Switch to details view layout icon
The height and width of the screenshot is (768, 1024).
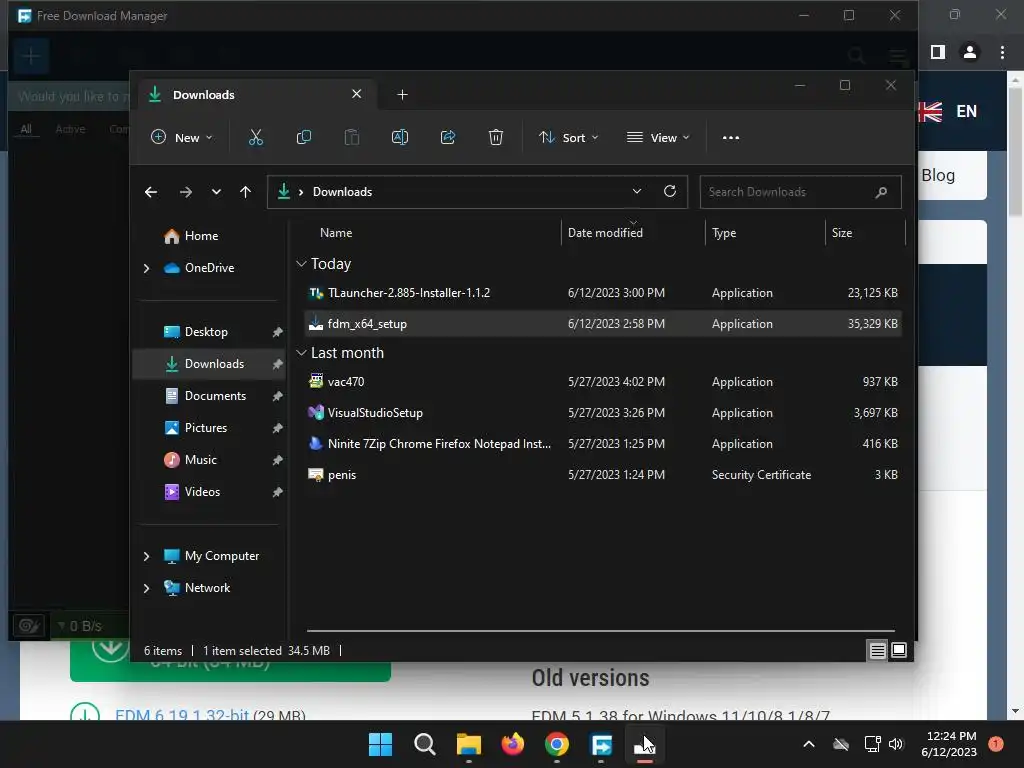[877, 650]
